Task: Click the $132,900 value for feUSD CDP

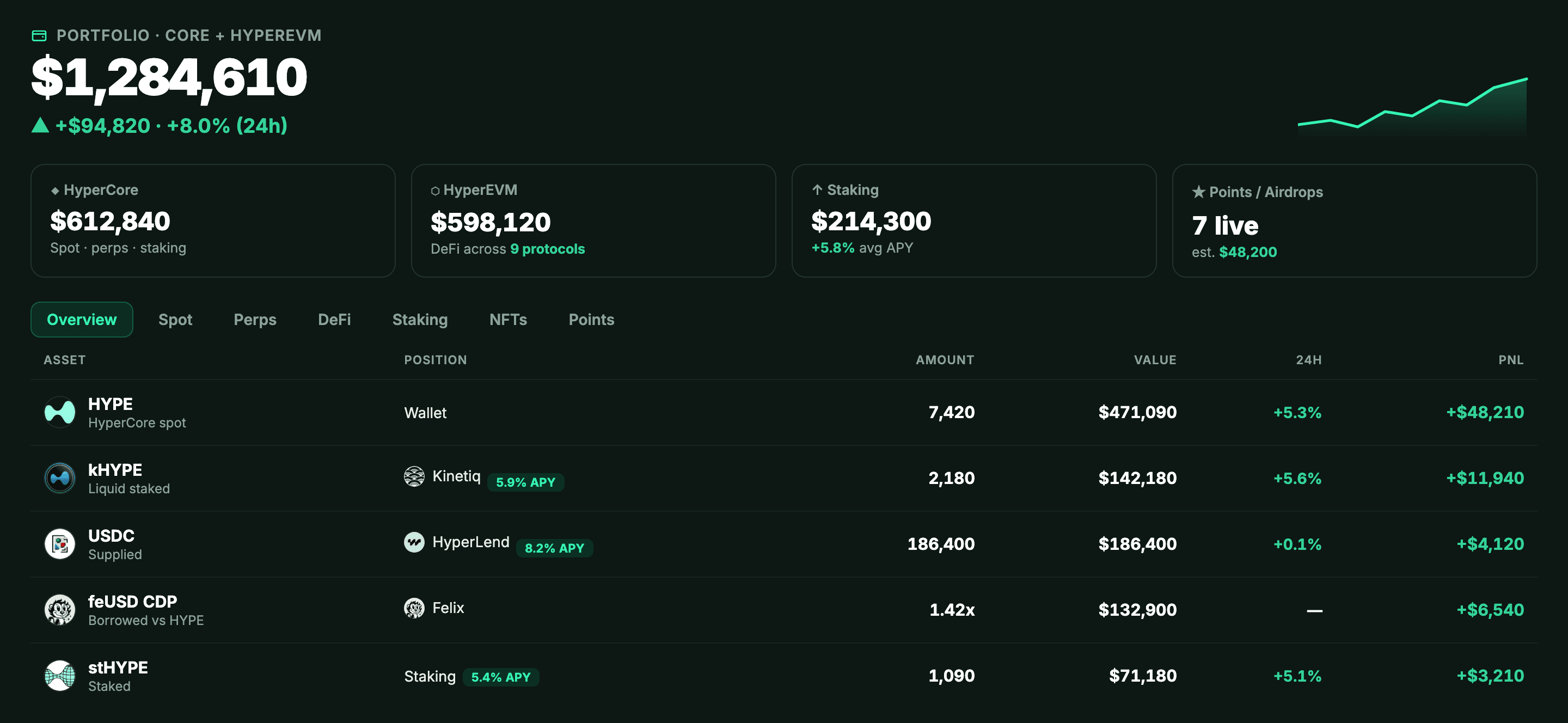Action: click(x=1137, y=609)
